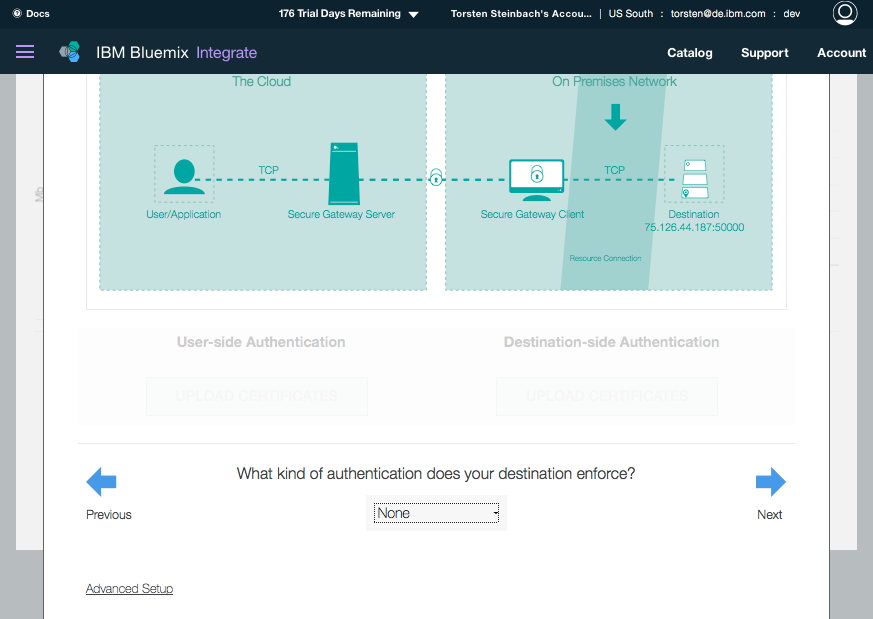
Task: Click the Secure Gateway Client label
Action: [532, 214]
